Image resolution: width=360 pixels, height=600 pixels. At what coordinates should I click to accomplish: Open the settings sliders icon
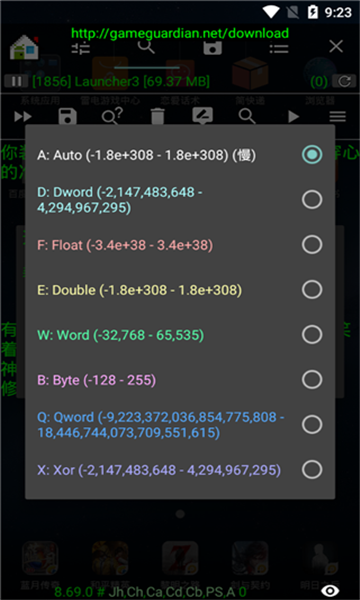(x=81, y=47)
